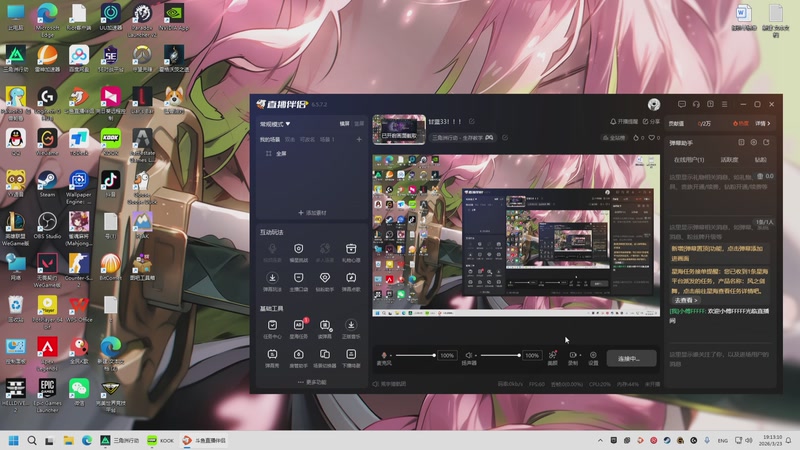800x450 pixels.
Task: Open 详情 contribution details
Action: coord(763,123)
